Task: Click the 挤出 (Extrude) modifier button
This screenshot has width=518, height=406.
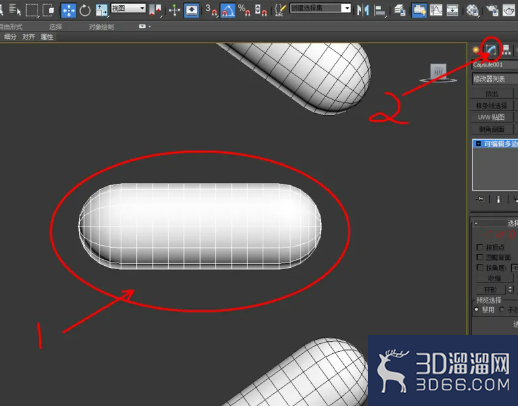Action: click(492, 94)
